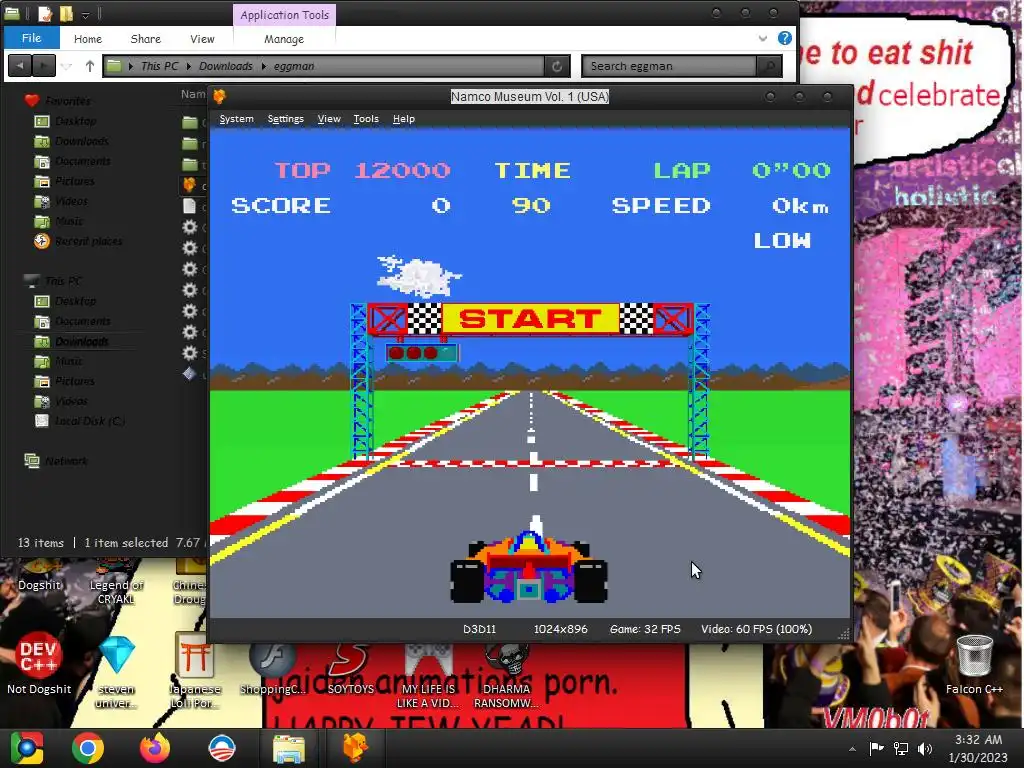Open the System menu in emulator
The width and height of the screenshot is (1024, 768).
(x=236, y=119)
